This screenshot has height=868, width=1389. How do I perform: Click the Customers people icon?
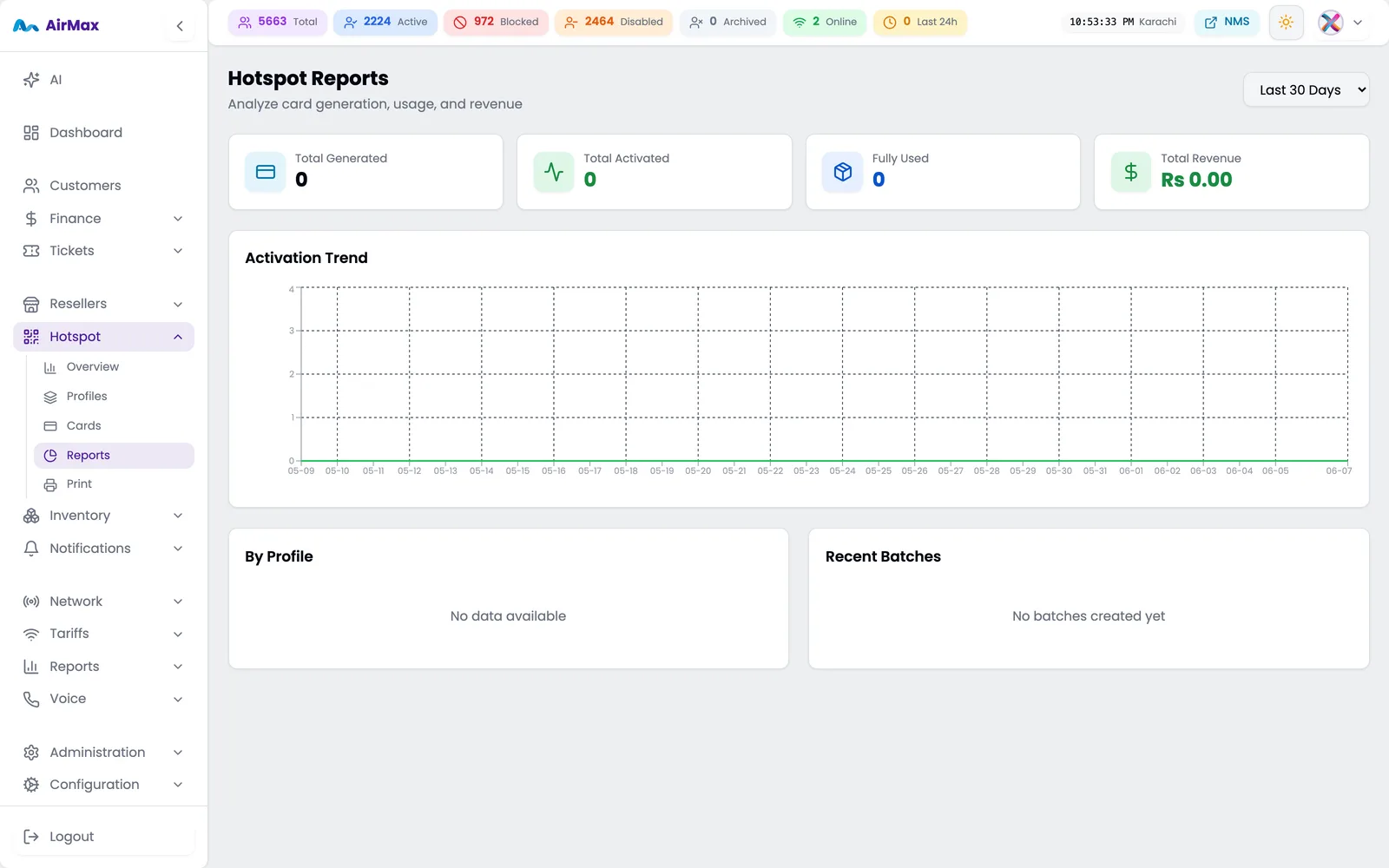point(31,186)
